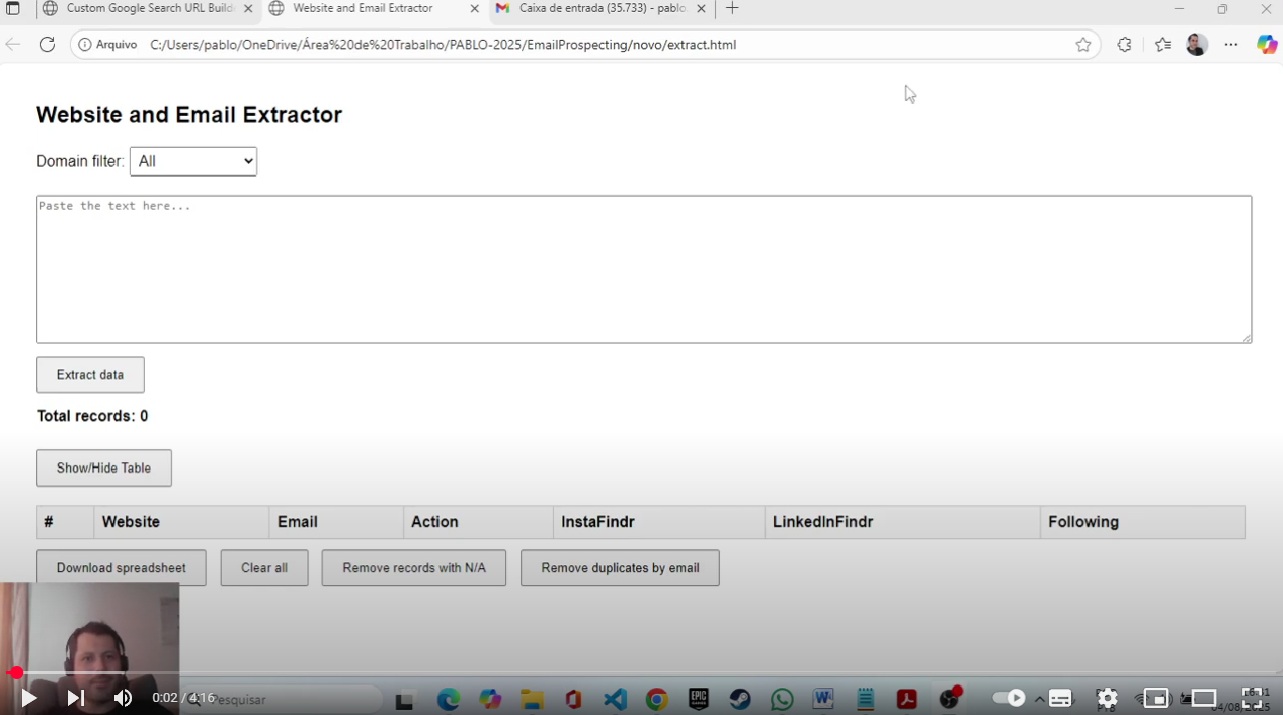Click into the Paste the text here textarea
The width and height of the screenshot is (1283, 715).
click(644, 269)
